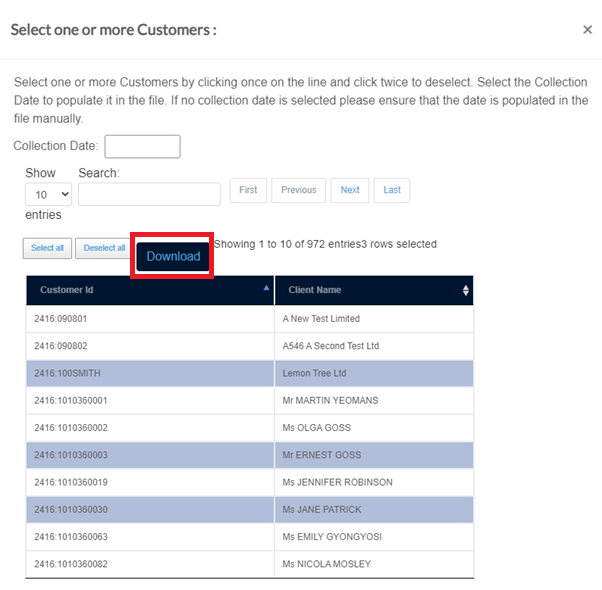Open the Show entries dropdown
The height and width of the screenshot is (590, 602).
click(x=48, y=194)
